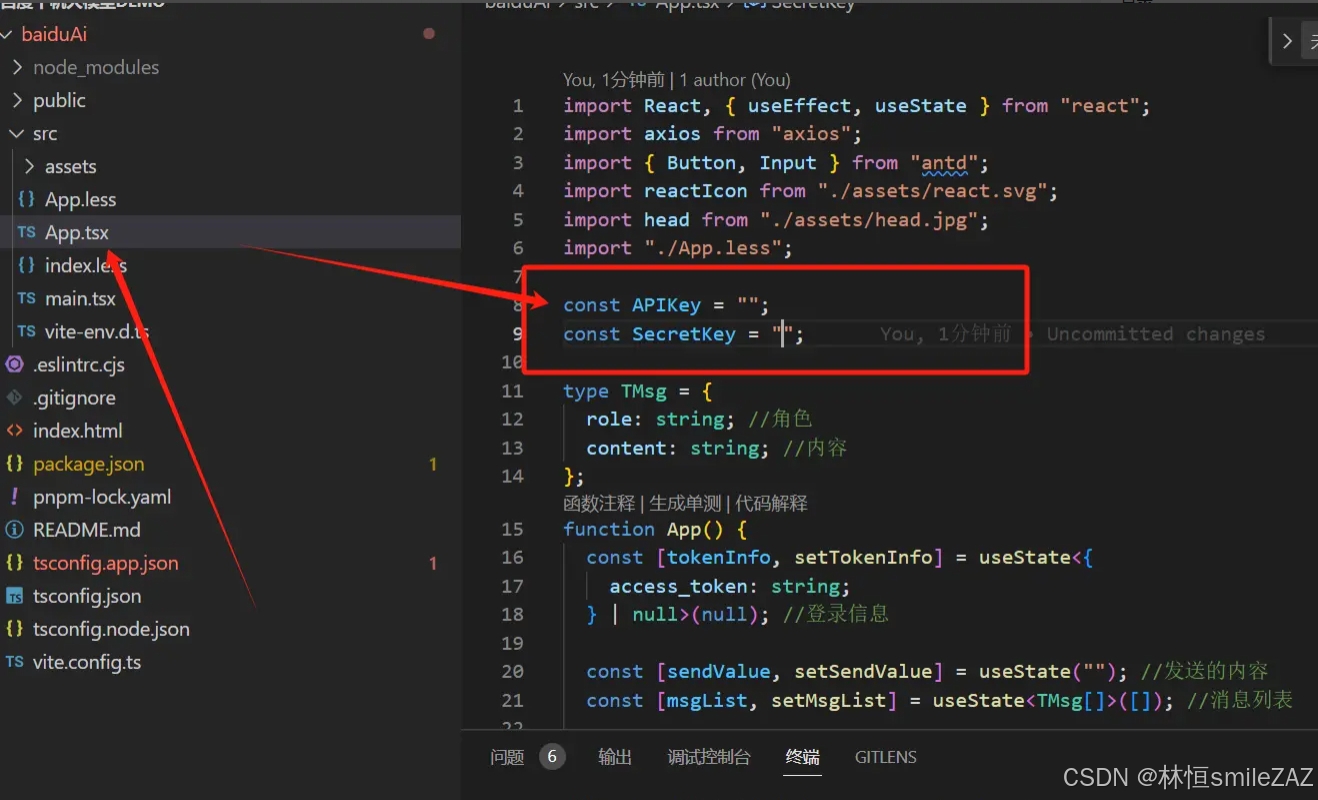Click the inline blame 'Uncommitted changes' text

coord(1155,334)
